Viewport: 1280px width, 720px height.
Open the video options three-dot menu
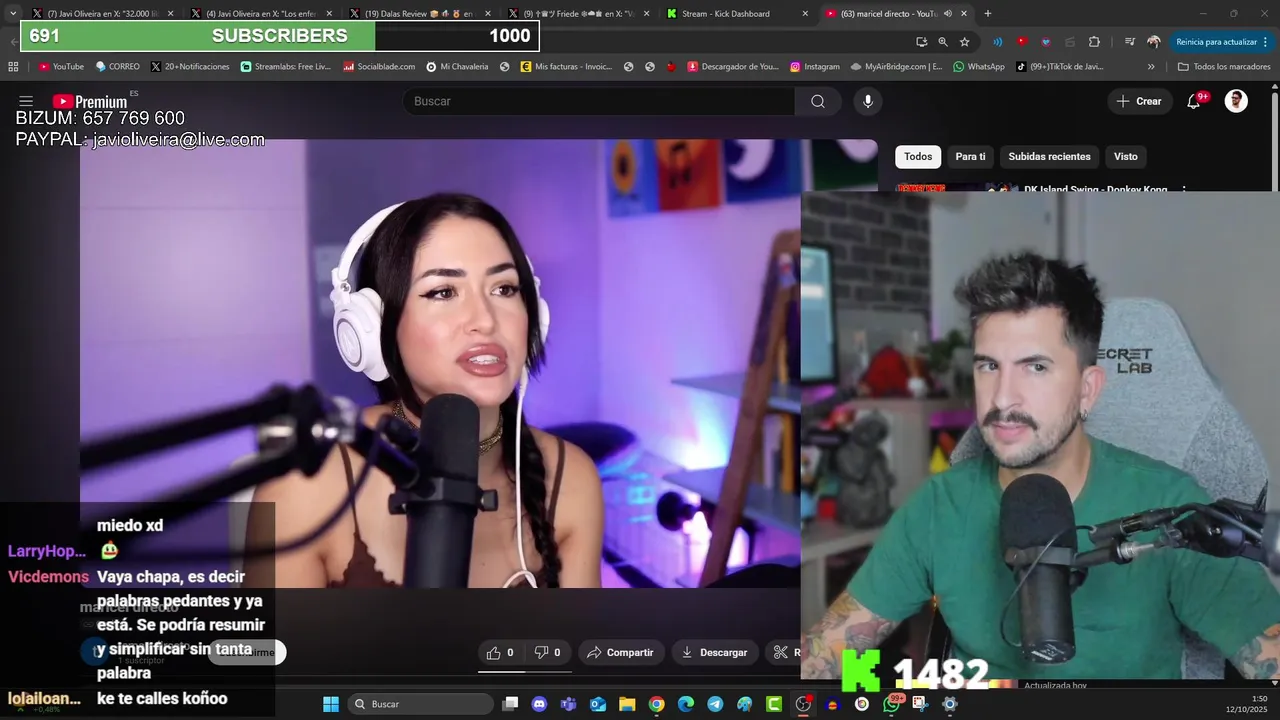point(1184,189)
